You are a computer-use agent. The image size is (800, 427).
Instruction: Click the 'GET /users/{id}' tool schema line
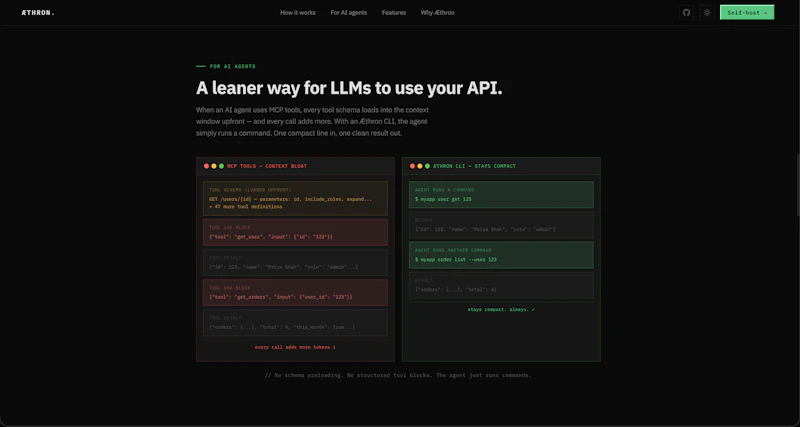pos(290,199)
